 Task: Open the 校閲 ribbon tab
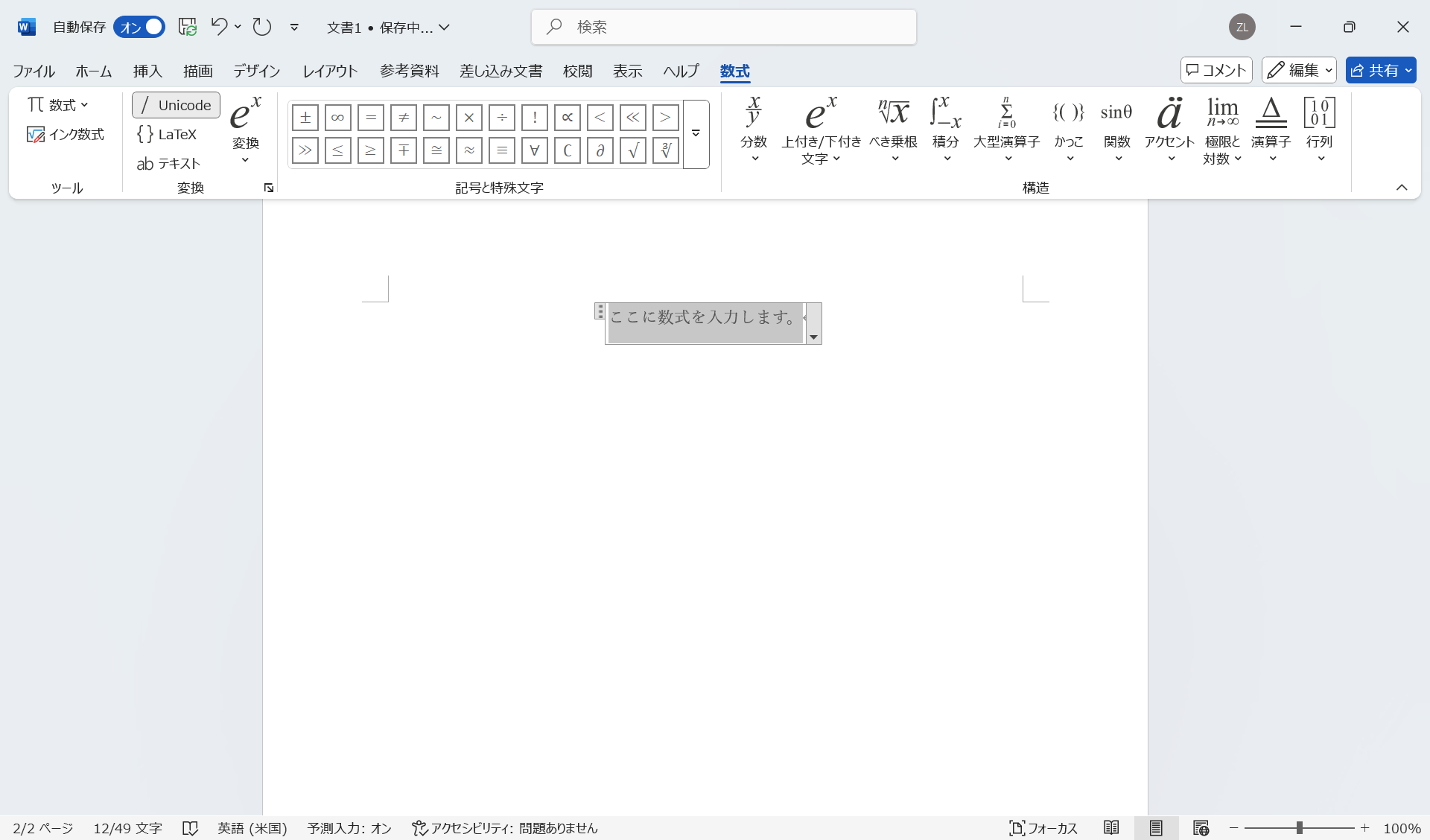coord(578,71)
